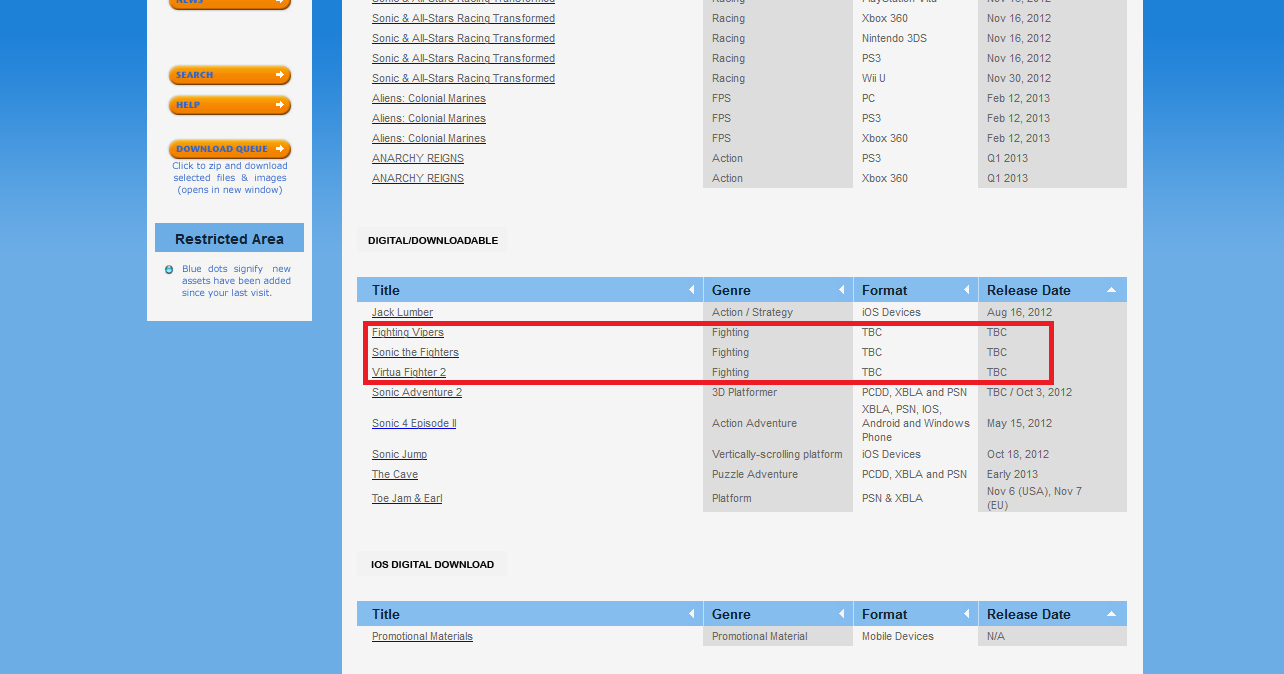1284x674 pixels.
Task: Open Sonic & All-Stars Racing Transformed Xbox 360 link
Action: coord(463,18)
